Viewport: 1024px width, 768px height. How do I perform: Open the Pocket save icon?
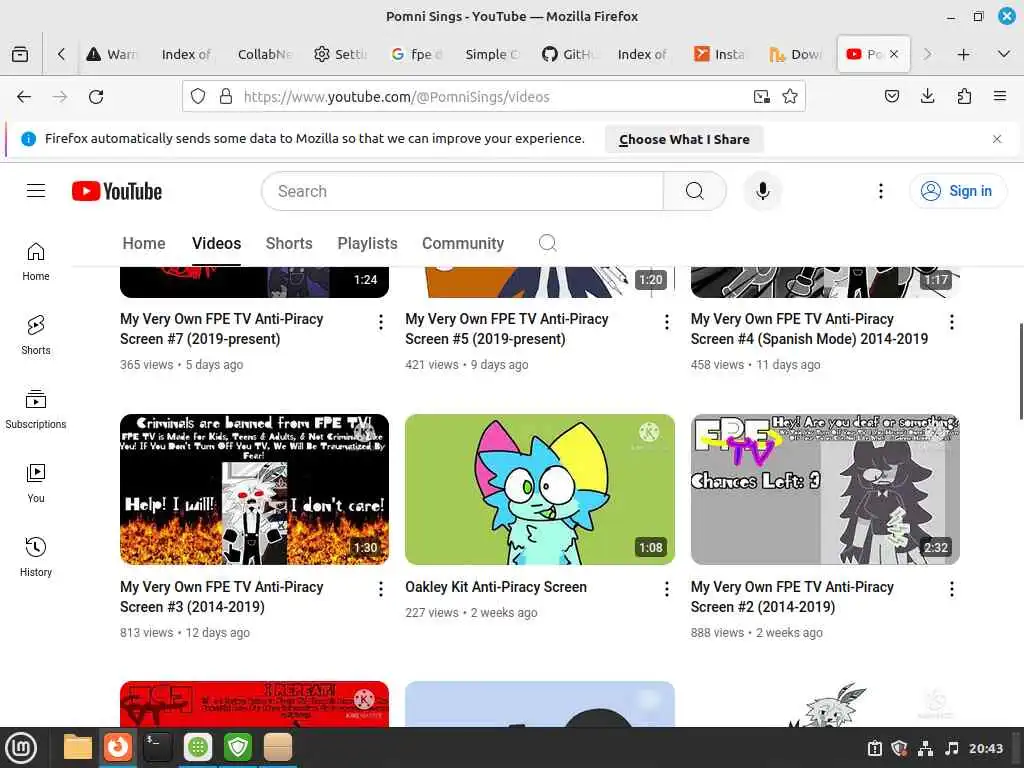coord(891,97)
